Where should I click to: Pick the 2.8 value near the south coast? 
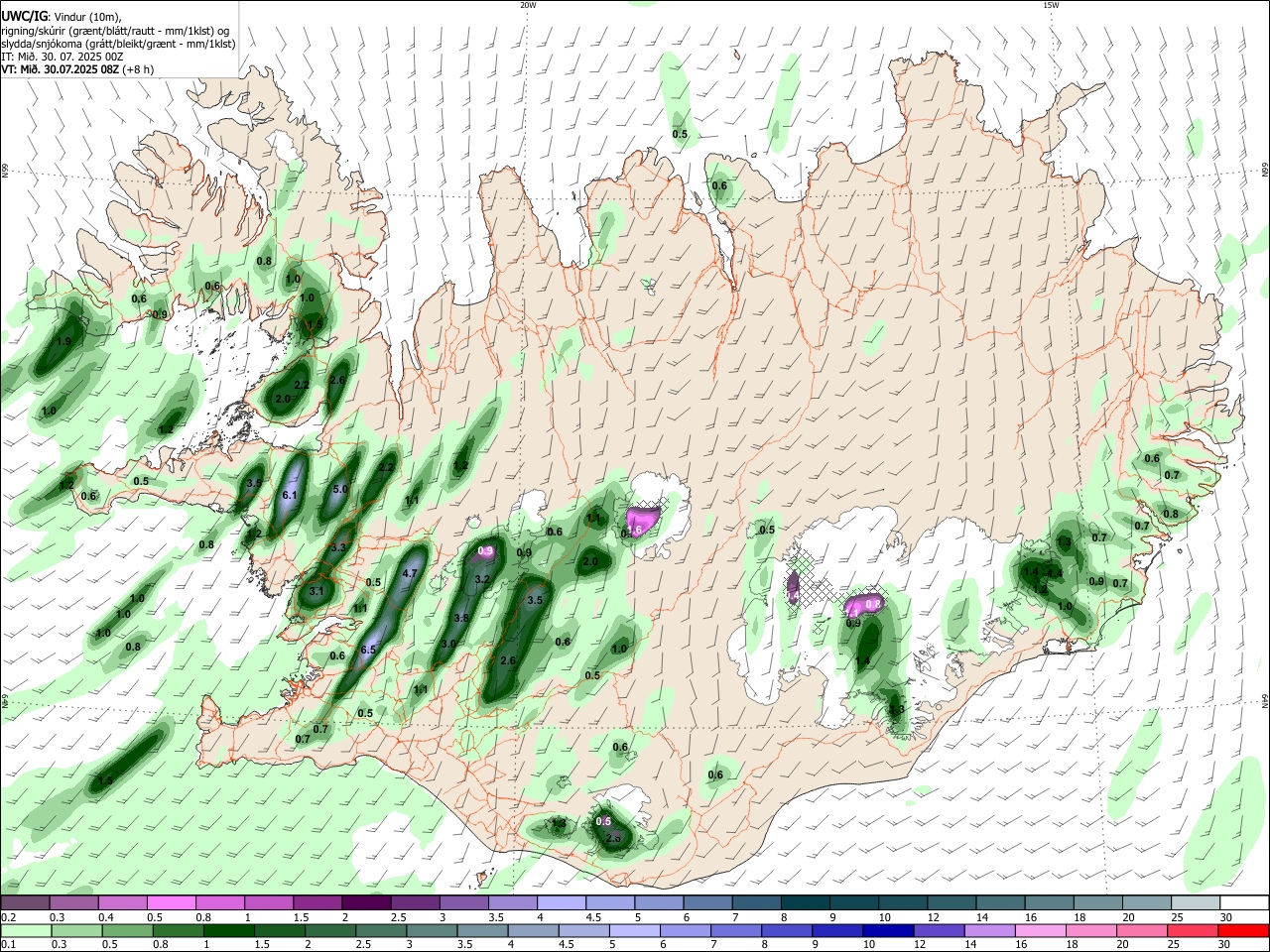click(613, 838)
